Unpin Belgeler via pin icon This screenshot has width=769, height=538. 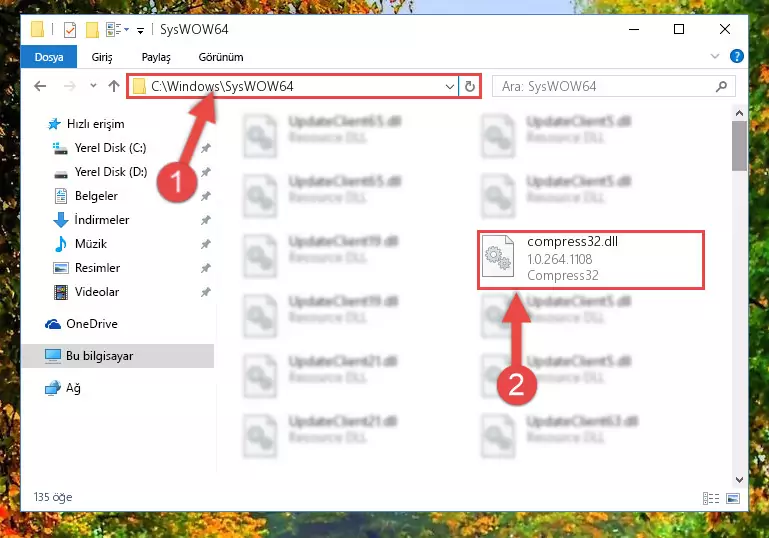pos(205,196)
